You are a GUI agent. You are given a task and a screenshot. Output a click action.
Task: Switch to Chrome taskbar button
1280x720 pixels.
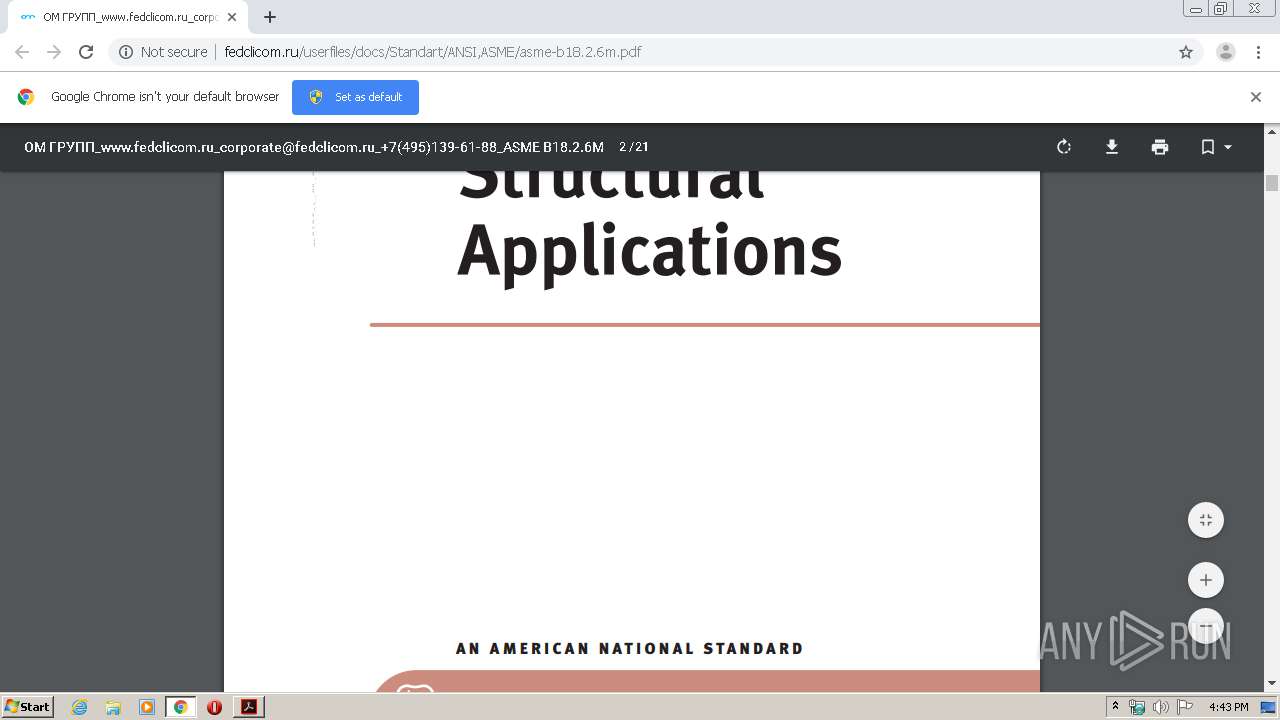181,707
